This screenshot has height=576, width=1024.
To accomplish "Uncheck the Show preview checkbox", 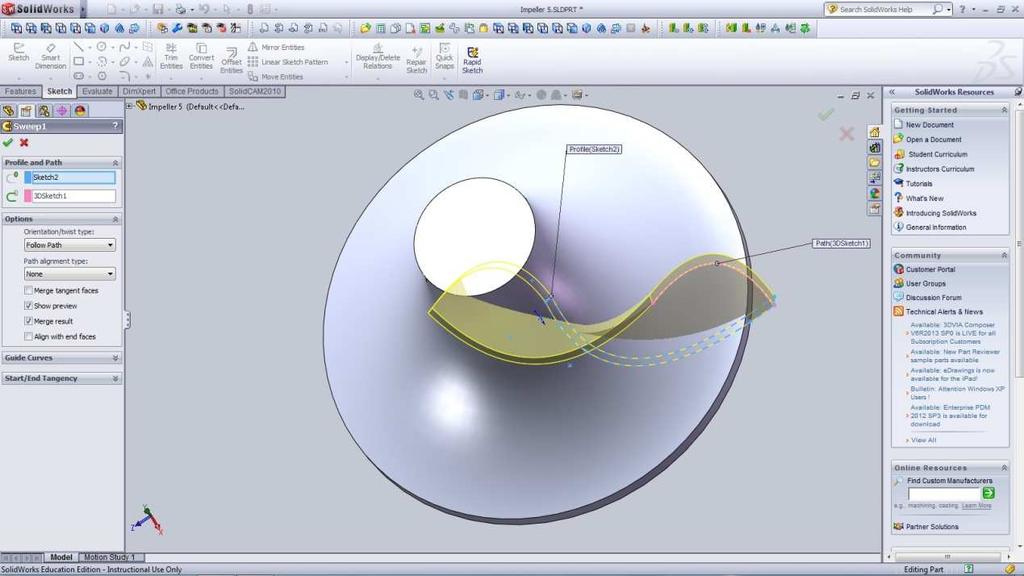I will 28,306.
